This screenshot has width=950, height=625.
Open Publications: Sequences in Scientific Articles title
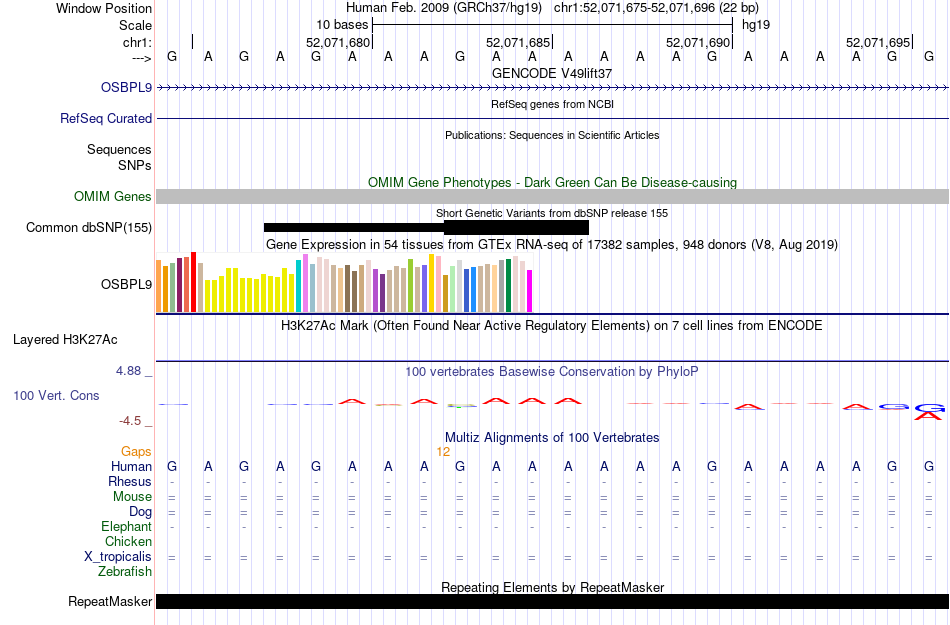(552, 135)
